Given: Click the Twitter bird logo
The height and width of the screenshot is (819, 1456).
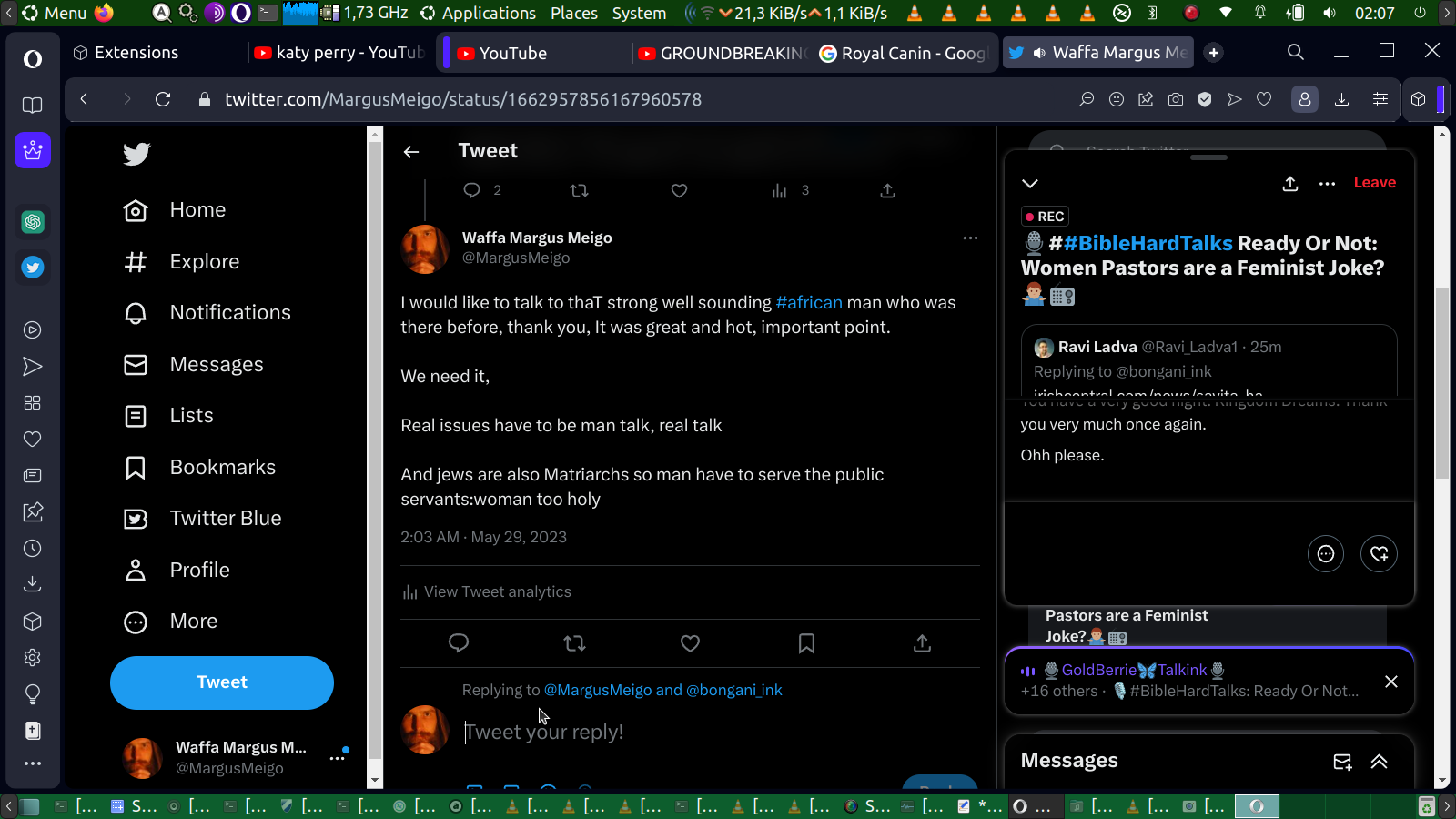Looking at the screenshot, I should (136, 154).
